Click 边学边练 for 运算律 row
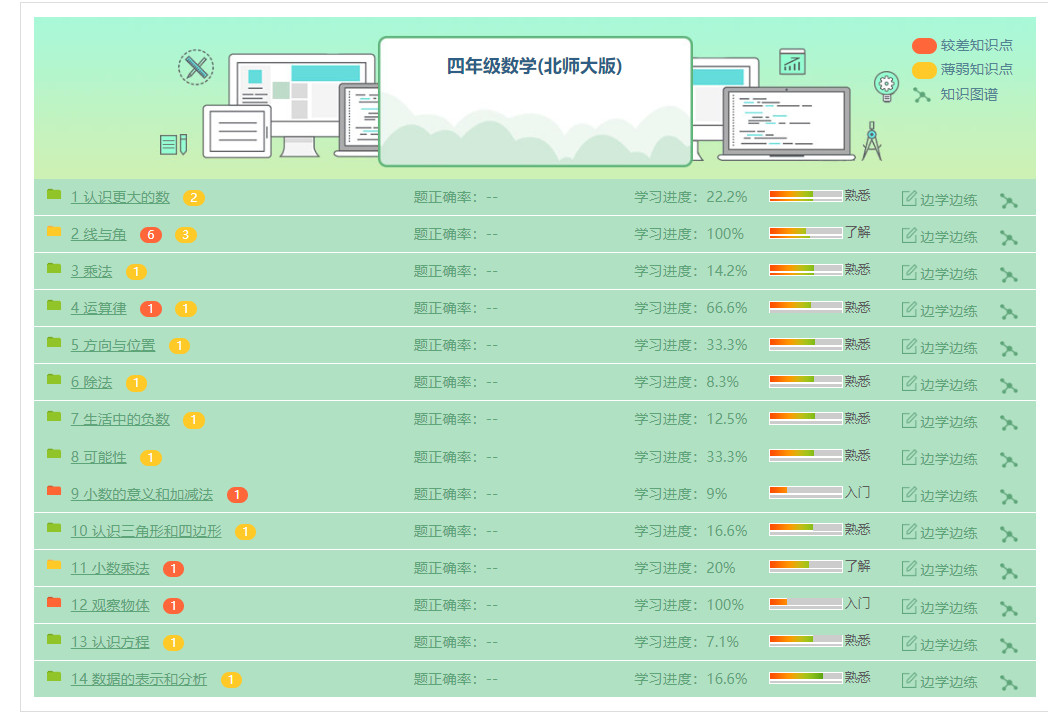Screen dimensions: 1048x720 point(939,310)
